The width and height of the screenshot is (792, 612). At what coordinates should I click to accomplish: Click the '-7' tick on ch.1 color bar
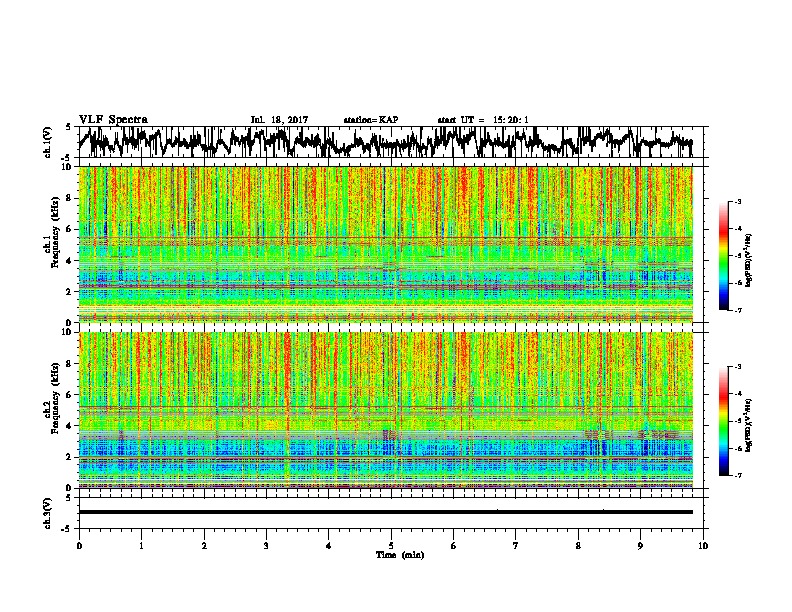click(x=737, y=310)
